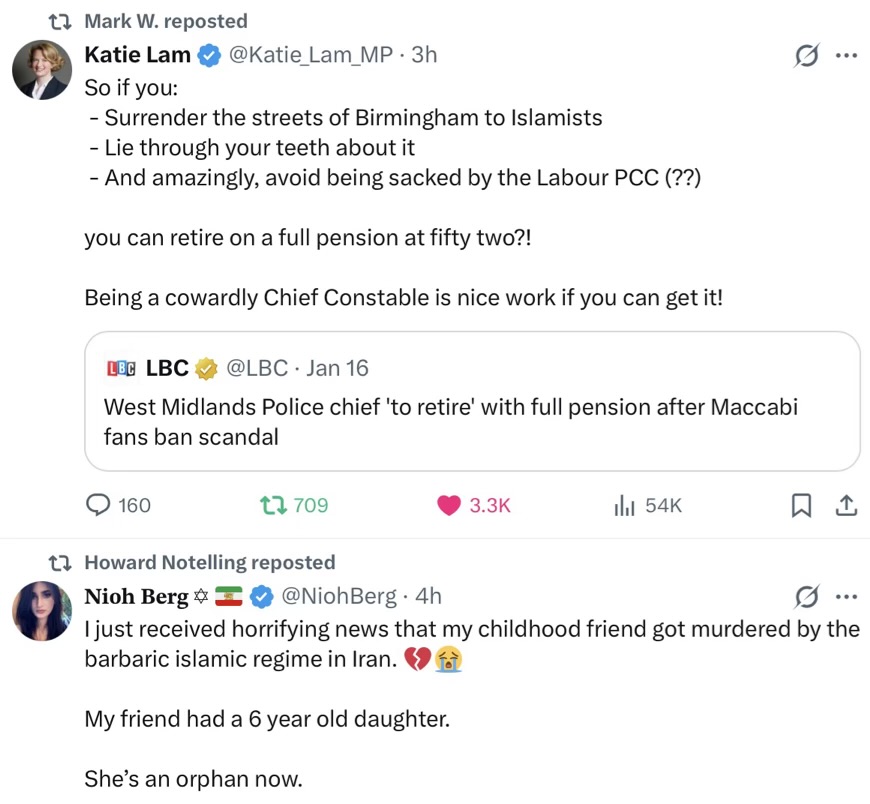
Task: Click Katie Lam's blue verified badge
Action: [x=210, y=56]
